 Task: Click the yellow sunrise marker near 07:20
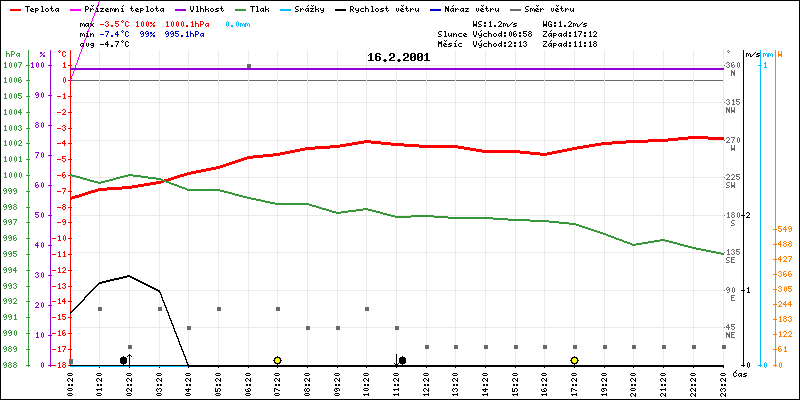click(277, 360)
